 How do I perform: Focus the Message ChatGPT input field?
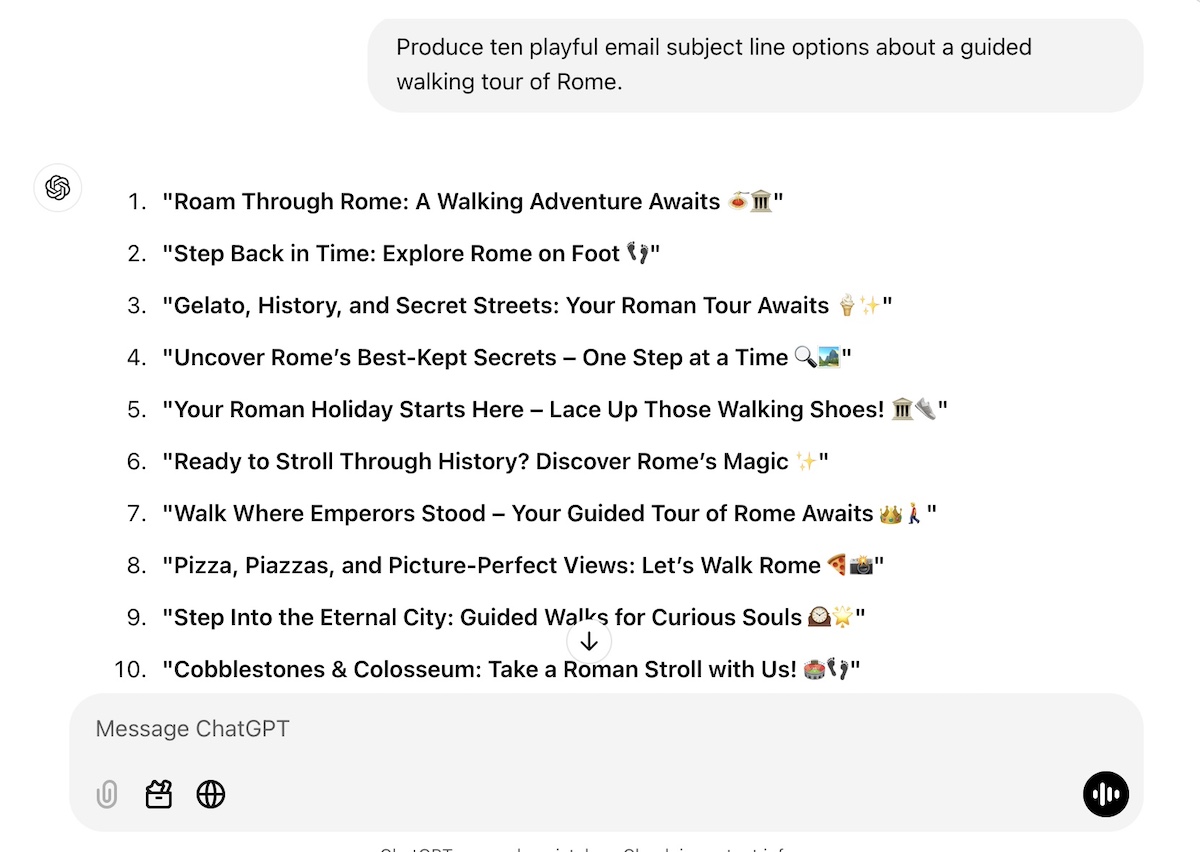(x=606, y=729)
